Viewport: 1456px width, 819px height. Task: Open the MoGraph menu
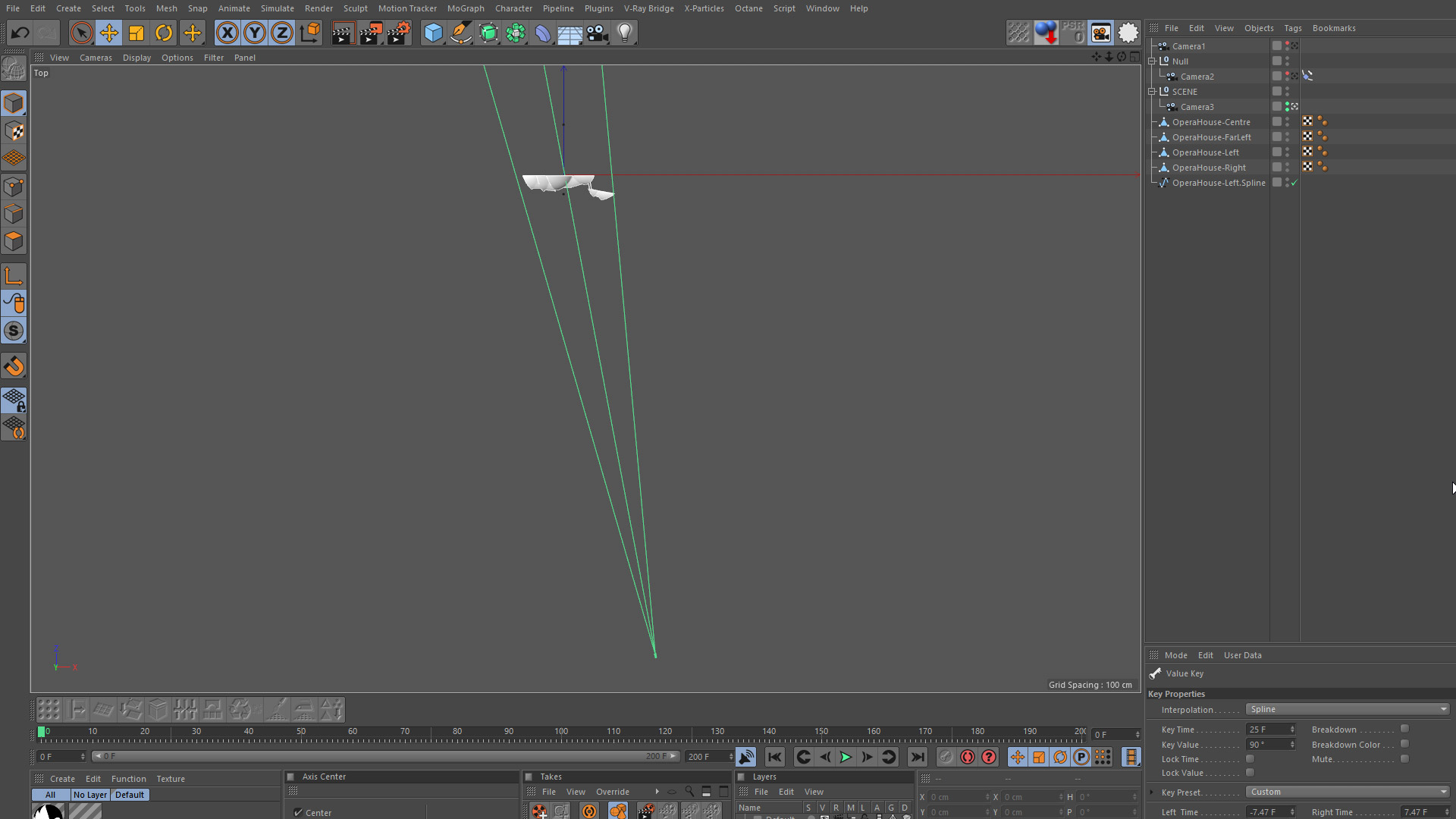pos(465,8)
